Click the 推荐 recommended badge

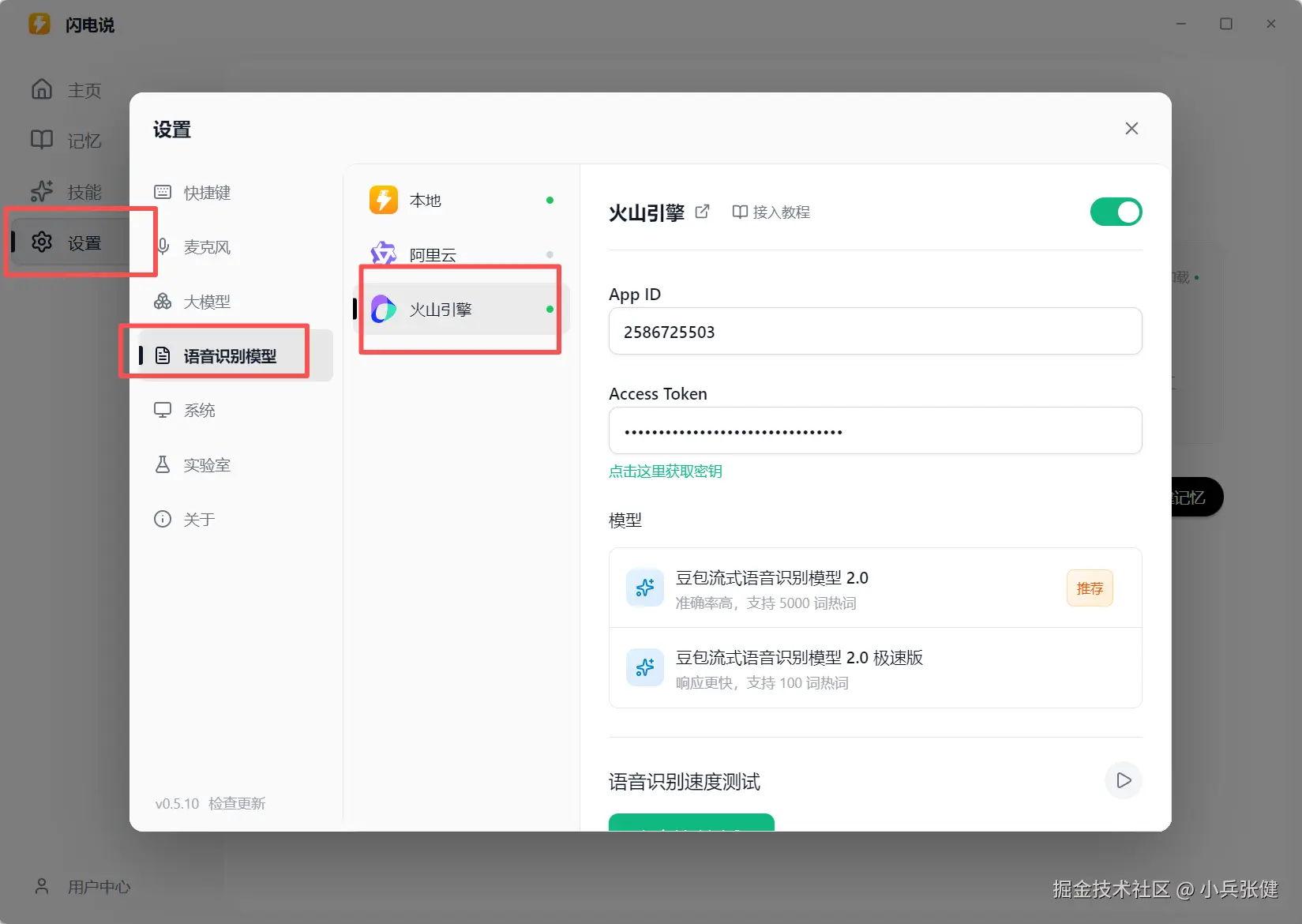(x=1090, y=588)
